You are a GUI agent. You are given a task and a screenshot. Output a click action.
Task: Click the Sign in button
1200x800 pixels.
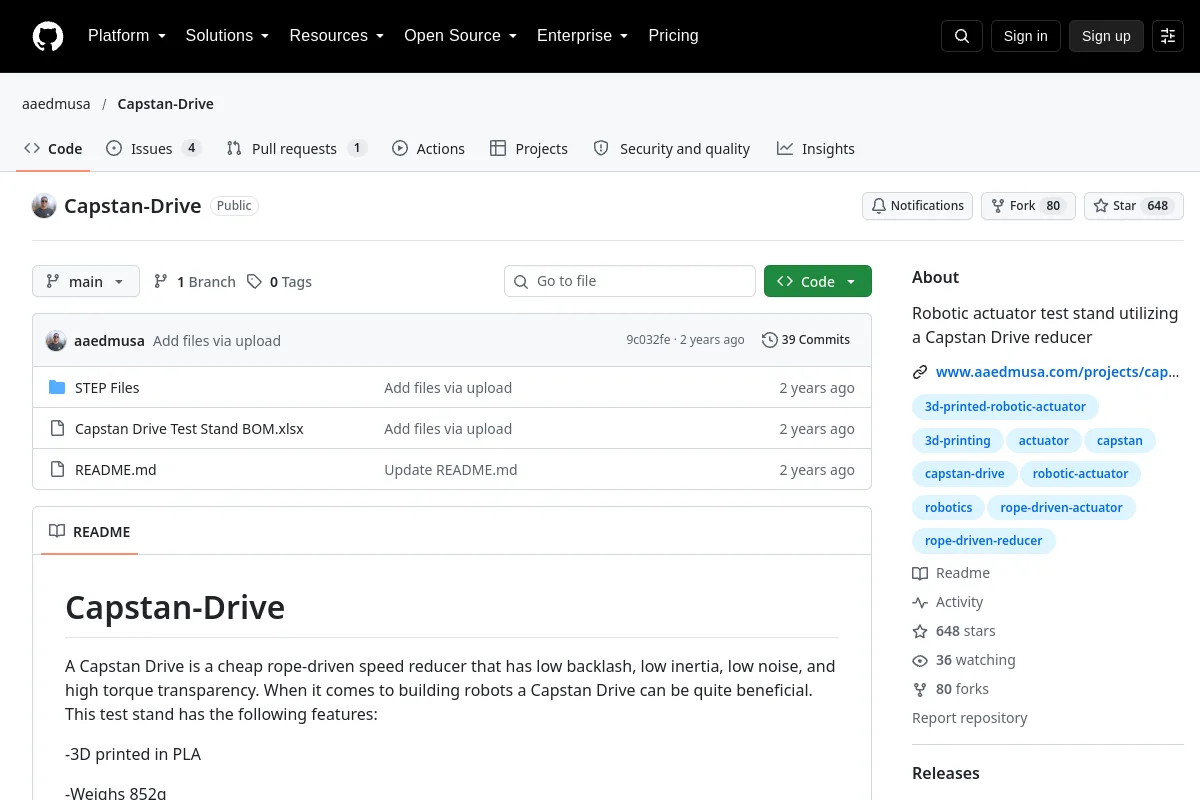(1025, 36)
